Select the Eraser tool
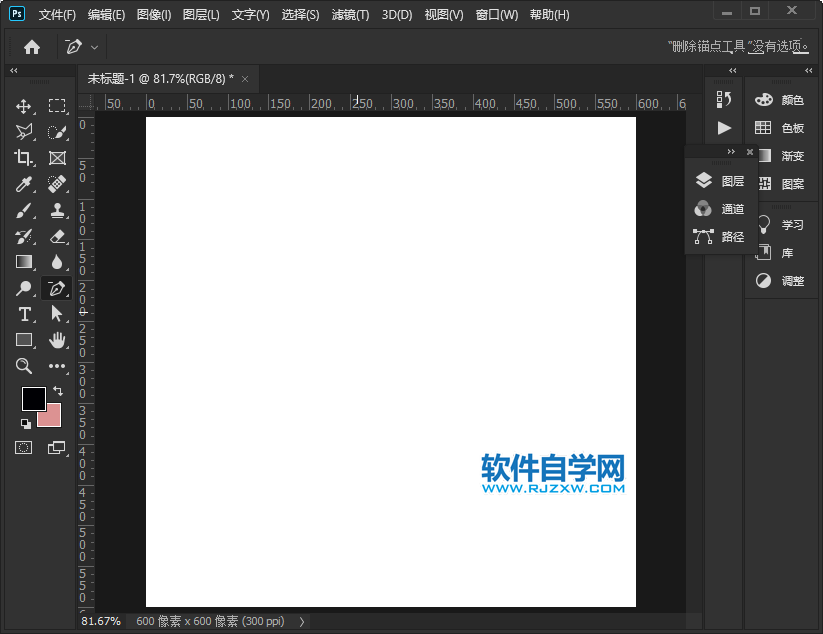Screen dimensions: 823x634 click(57, 236)
